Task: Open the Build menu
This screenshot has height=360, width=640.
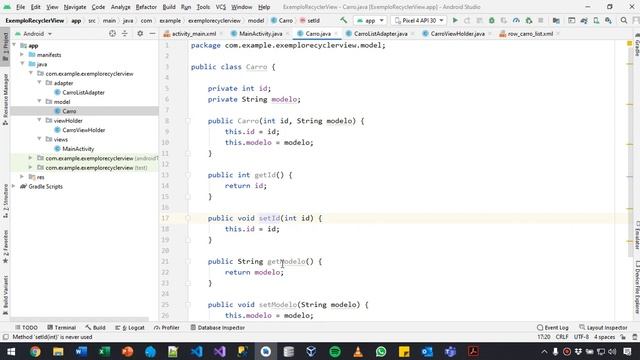Action: [169, 7]
